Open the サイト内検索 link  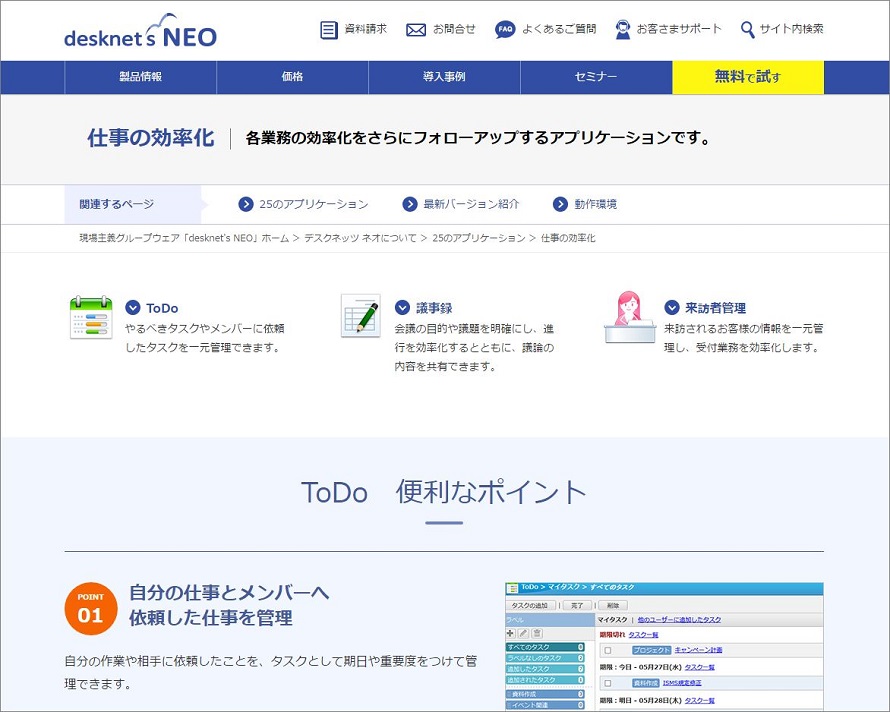(x=791, y=29)
